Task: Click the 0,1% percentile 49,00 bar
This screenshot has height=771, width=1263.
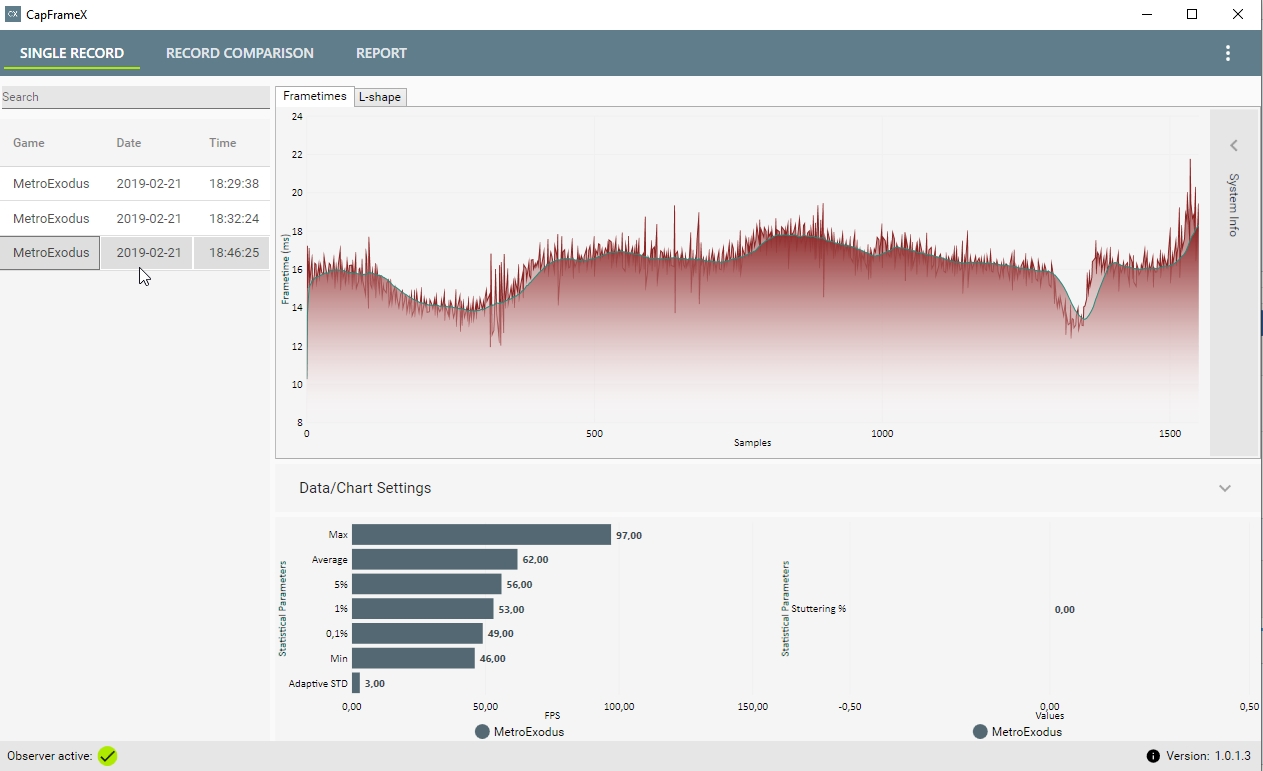Action: point(417,634)
